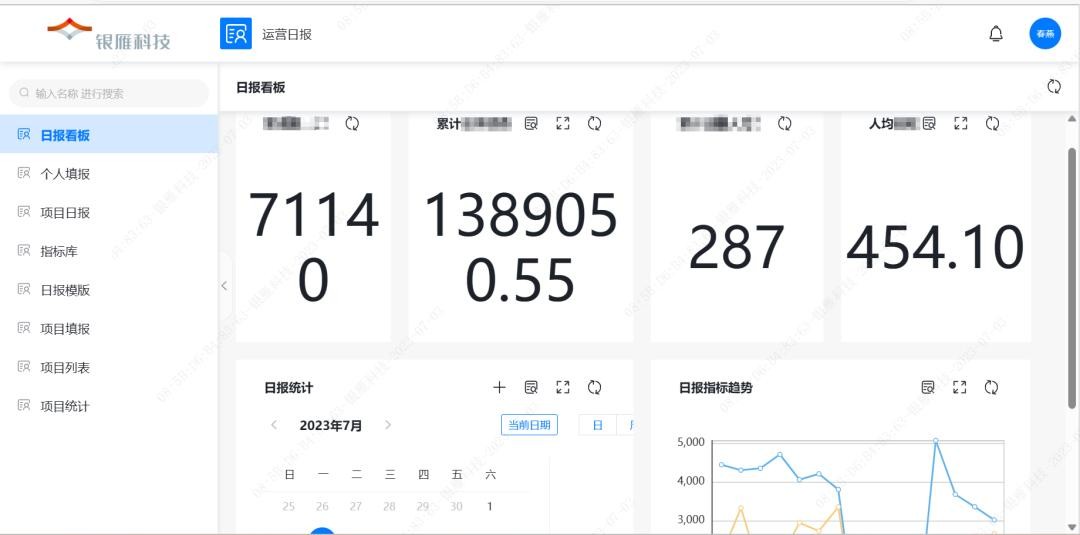Click the add plus icon in 日报统计
Viewport: 1080px width, 535px height.
click(500, 387)
